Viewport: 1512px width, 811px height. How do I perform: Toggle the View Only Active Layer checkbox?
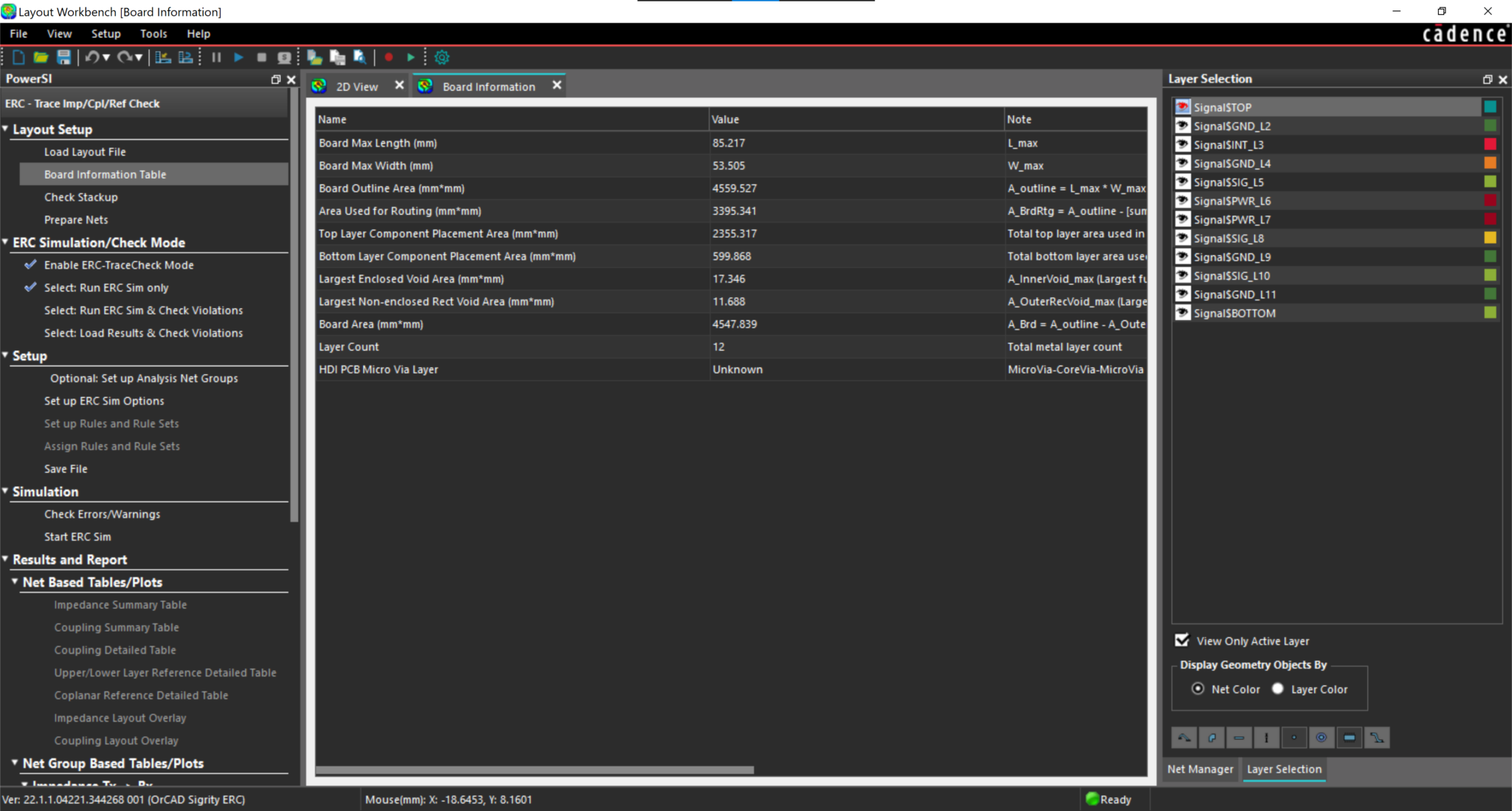pyautogui.click(x=1182, y=641)
